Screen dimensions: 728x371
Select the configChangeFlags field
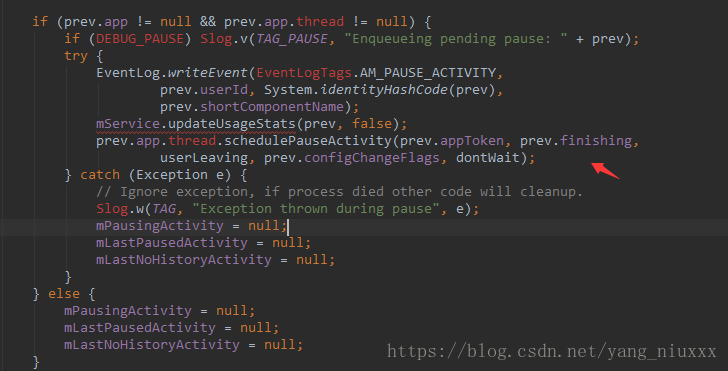click(x=371, y=158)
